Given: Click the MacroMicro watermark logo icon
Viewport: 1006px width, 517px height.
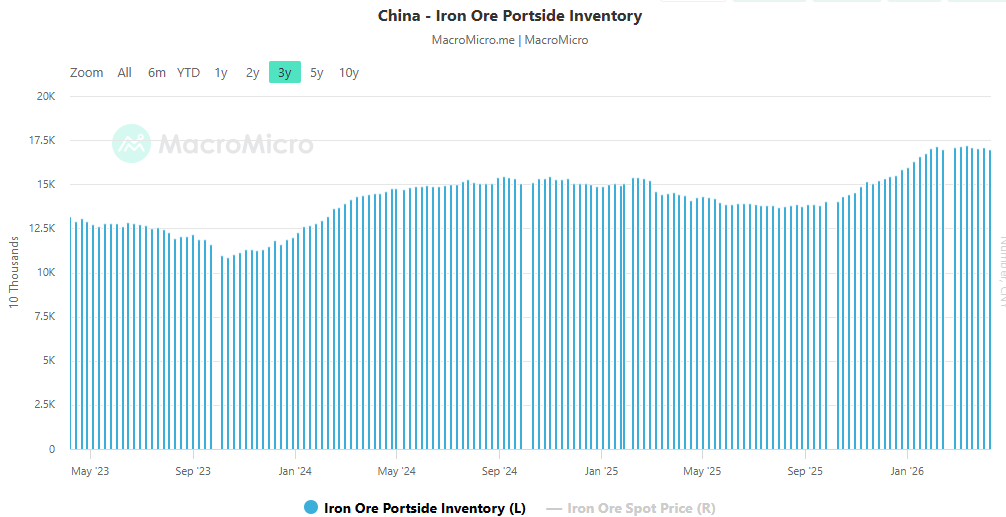Looking at the screenshot, I should pyautogui.click(x=131, y=144).
